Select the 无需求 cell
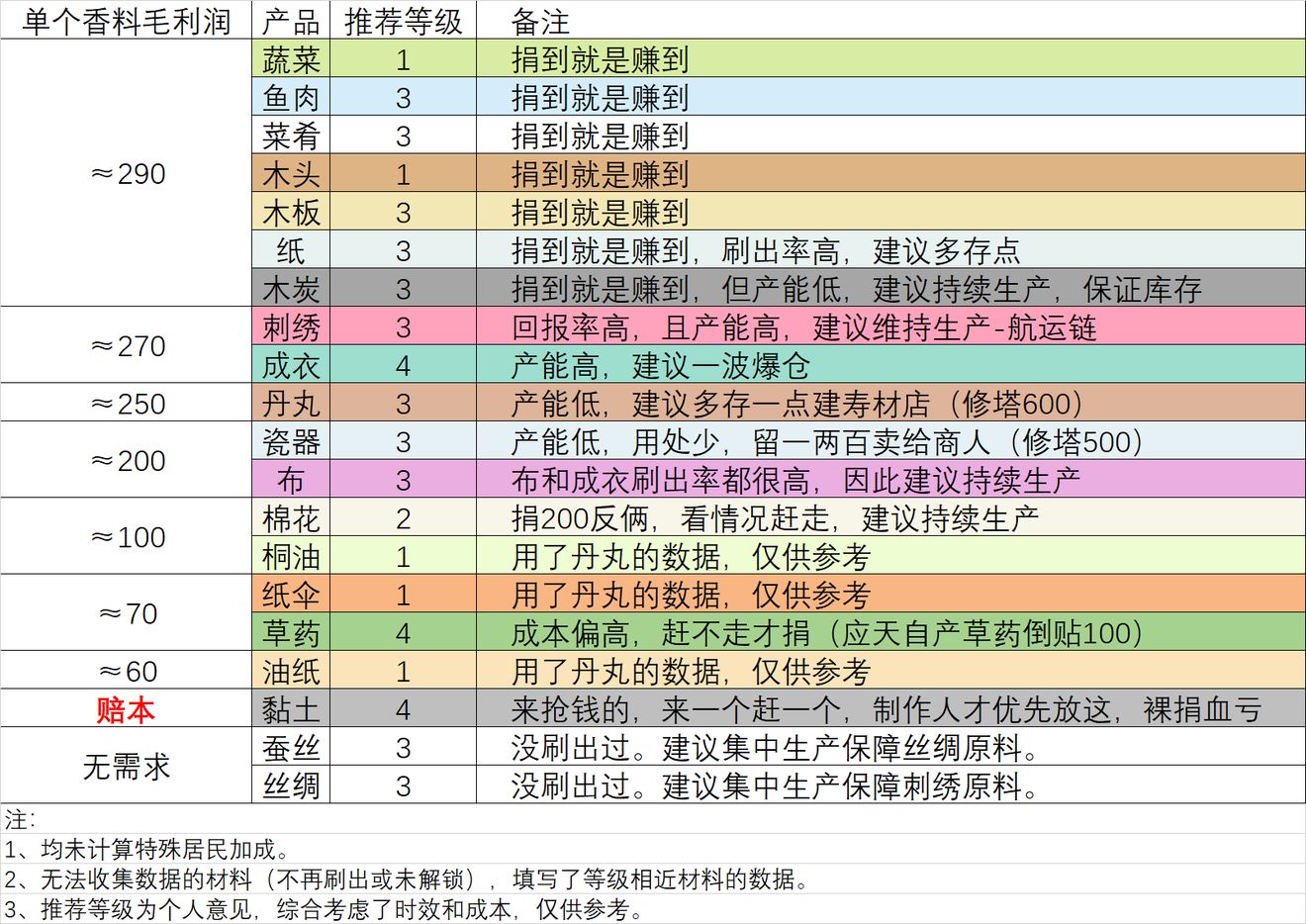 point(126,767)
